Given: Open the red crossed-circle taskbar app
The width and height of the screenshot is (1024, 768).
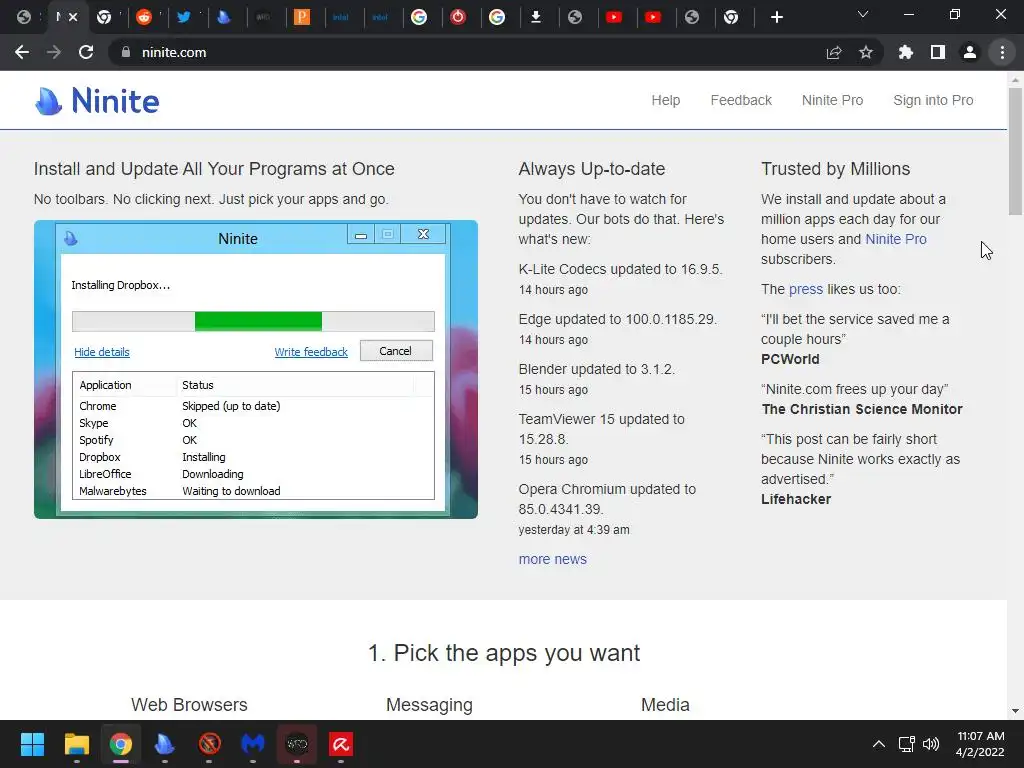Looking at the screenshot, I should 209,744.
